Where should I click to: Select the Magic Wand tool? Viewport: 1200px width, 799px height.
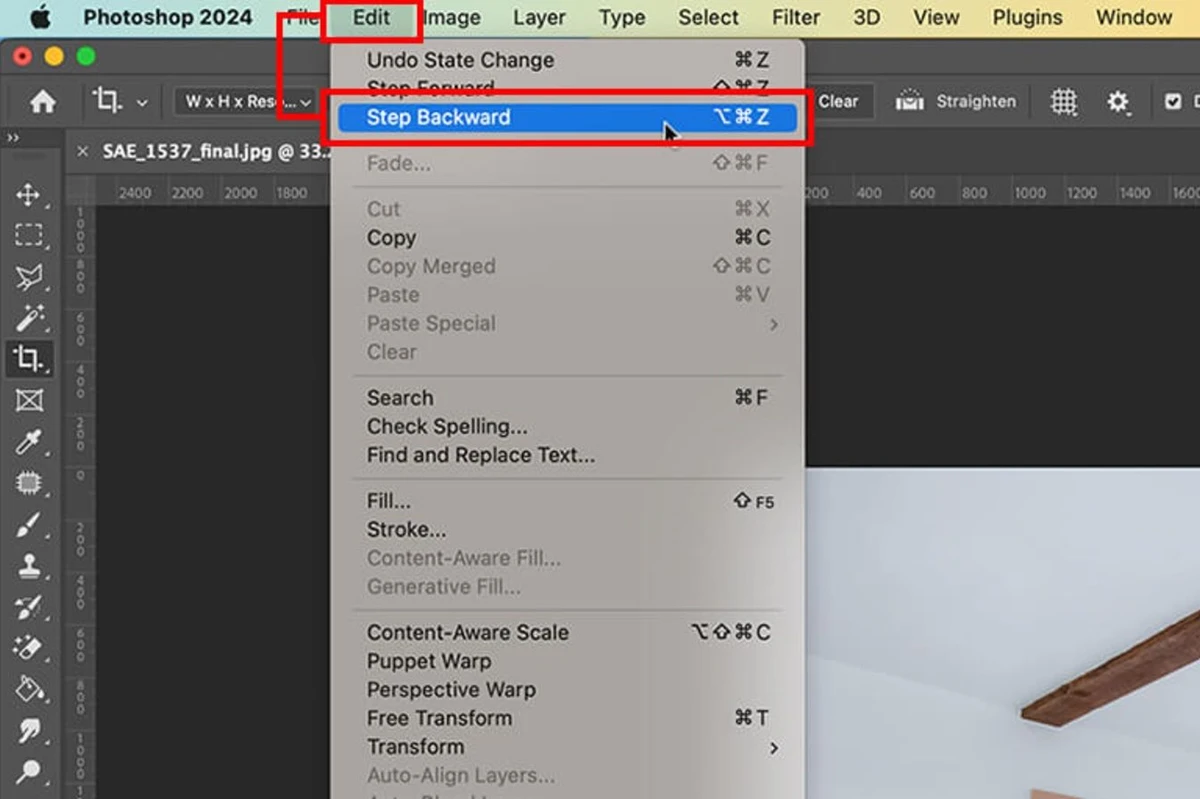point(29,318)
